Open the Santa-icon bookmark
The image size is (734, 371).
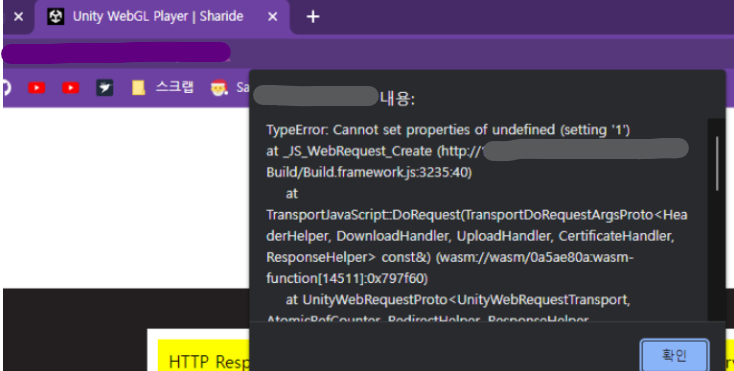(229, 87)
